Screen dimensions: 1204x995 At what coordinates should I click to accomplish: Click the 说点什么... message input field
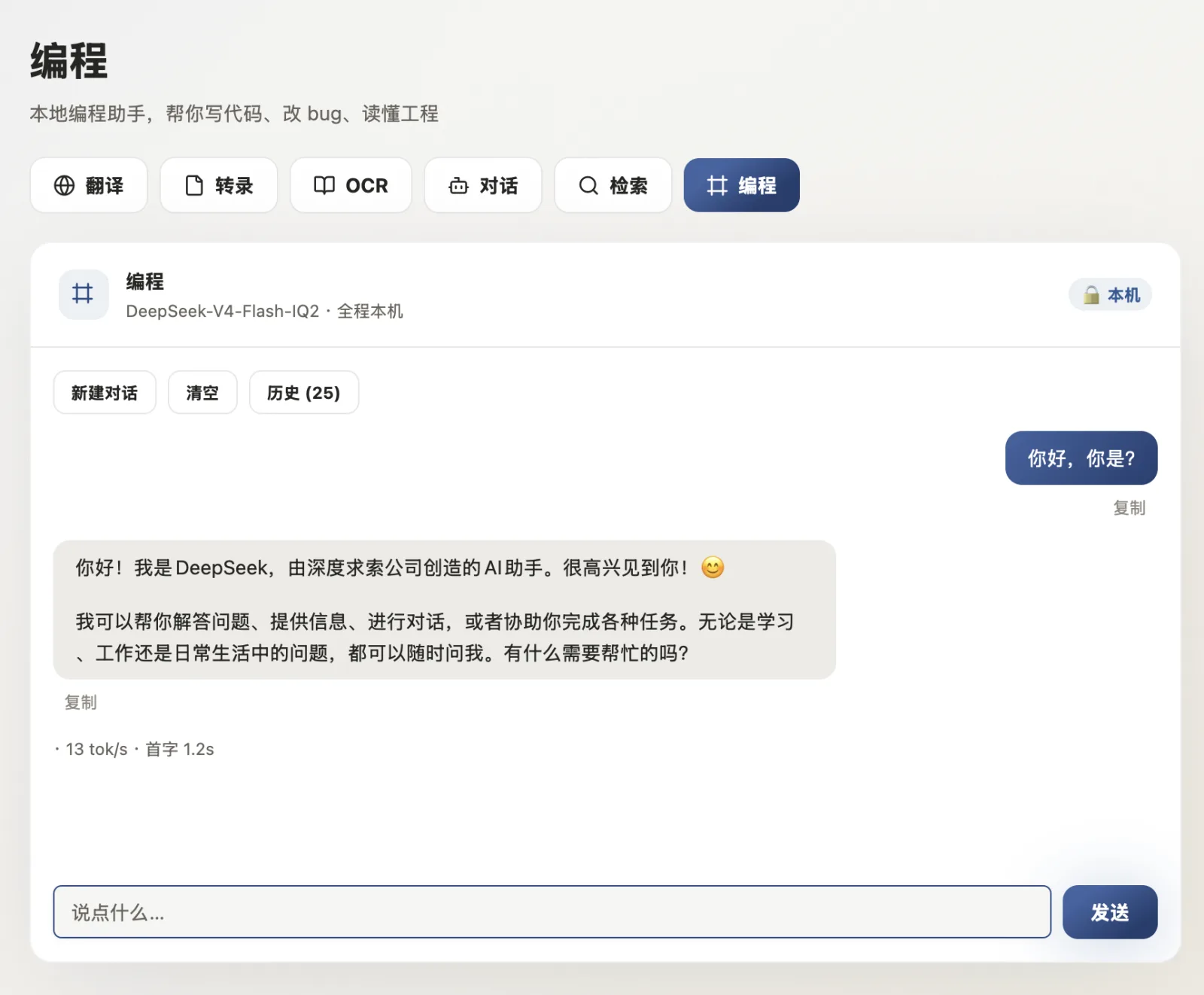552,912
